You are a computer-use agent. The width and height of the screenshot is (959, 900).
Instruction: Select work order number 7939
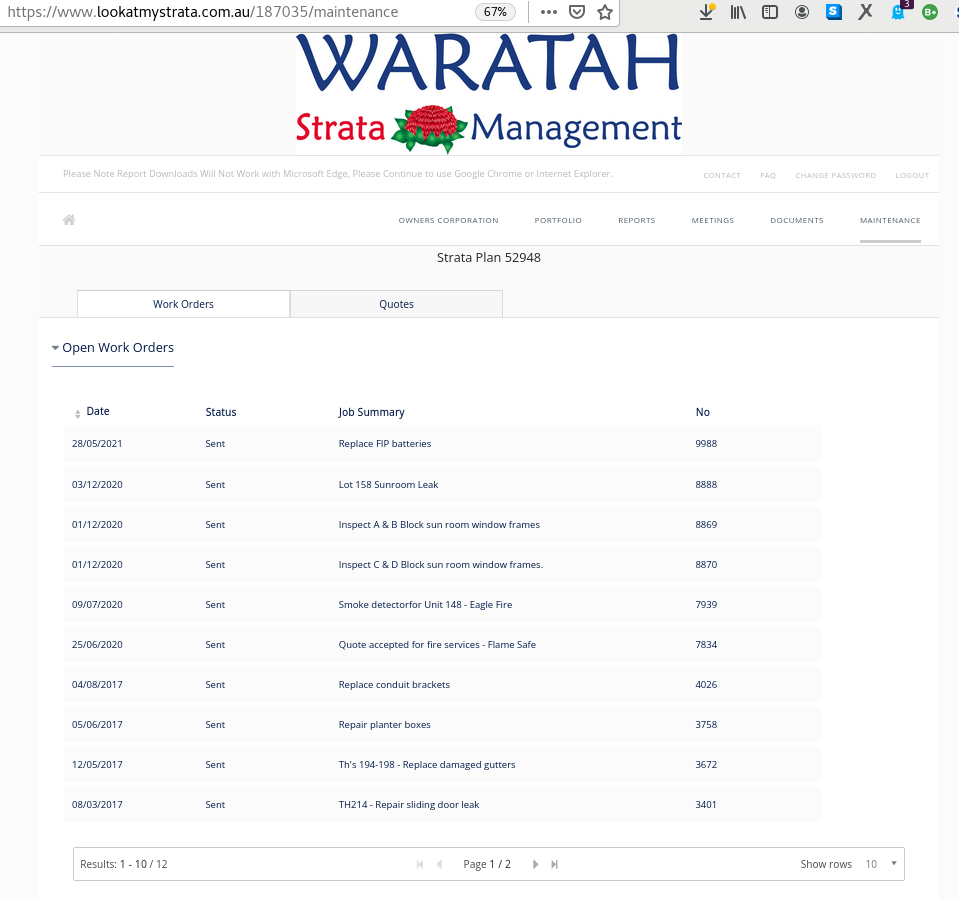tap(706, 605)
